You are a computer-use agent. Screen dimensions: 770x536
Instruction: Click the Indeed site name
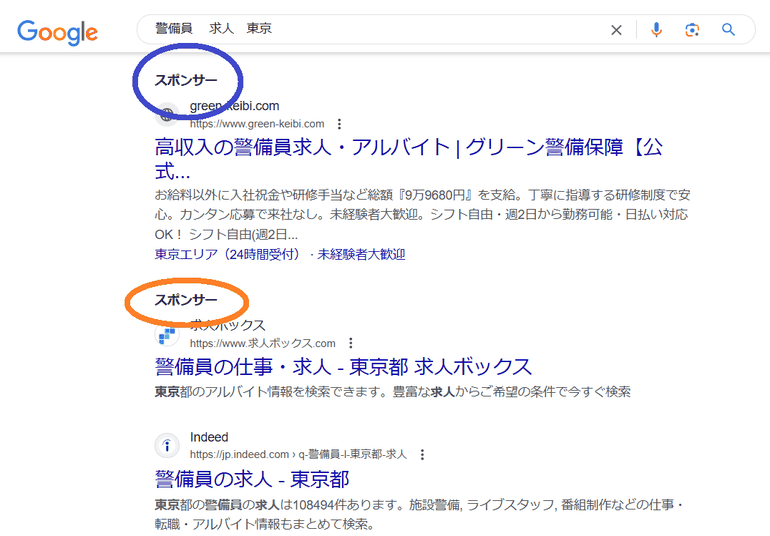coord(209,437)
